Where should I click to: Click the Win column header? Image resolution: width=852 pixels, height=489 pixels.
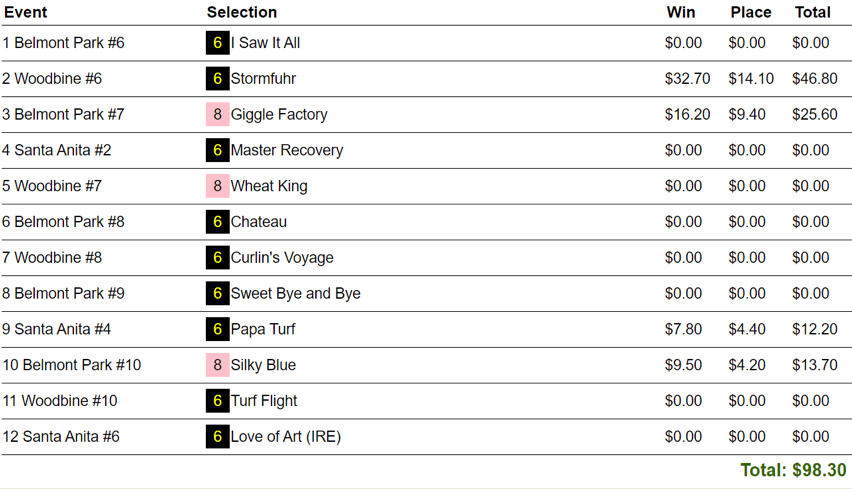681,12
